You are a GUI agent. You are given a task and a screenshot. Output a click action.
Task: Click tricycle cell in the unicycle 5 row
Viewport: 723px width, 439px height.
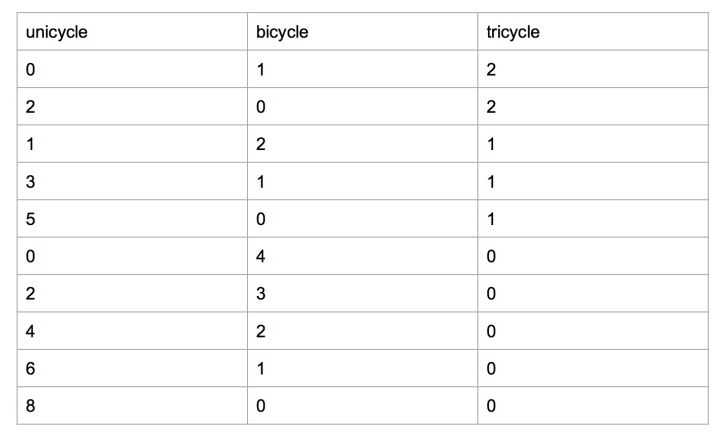click(591, 219)
